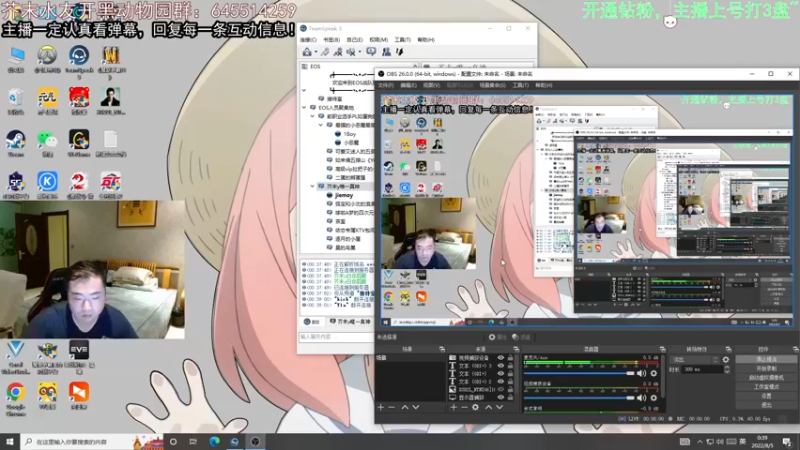Open OBS 设置 settings button
The image size is (800, 450).
point(766,396)
